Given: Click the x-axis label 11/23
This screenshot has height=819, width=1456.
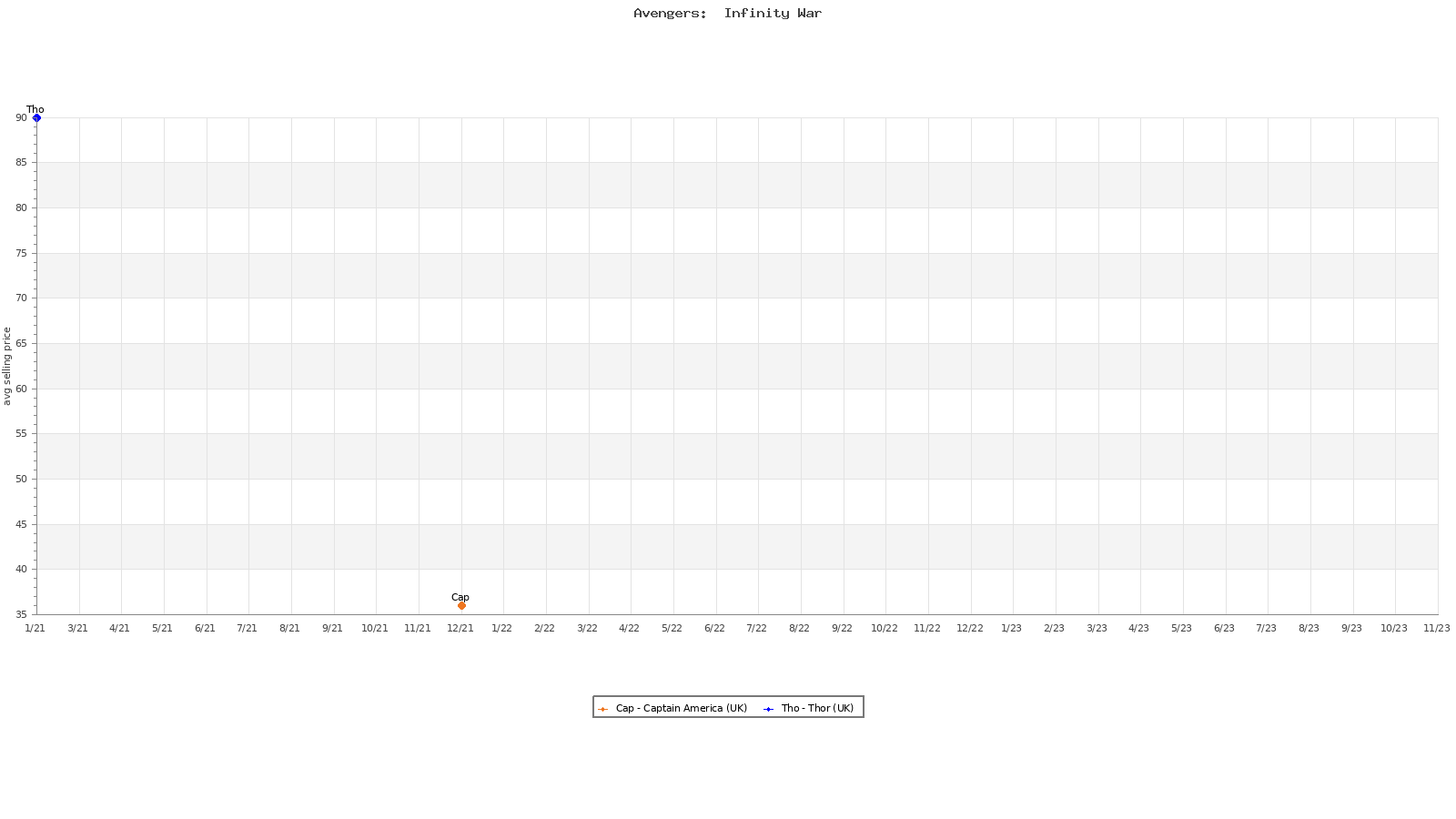Looking at the screenshot, I should (x=1437, y=628).
